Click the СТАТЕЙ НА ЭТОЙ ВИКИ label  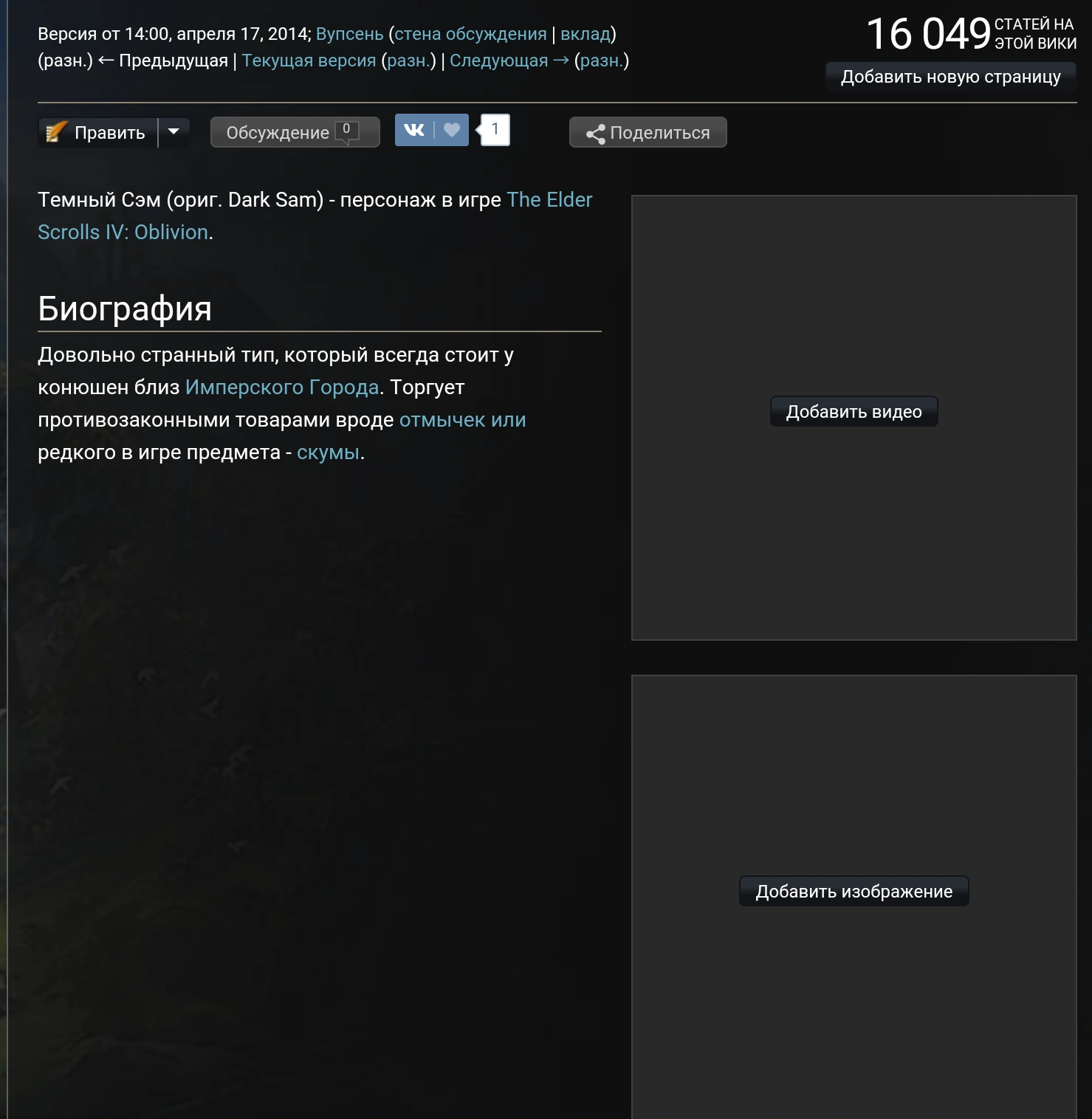1035,34
